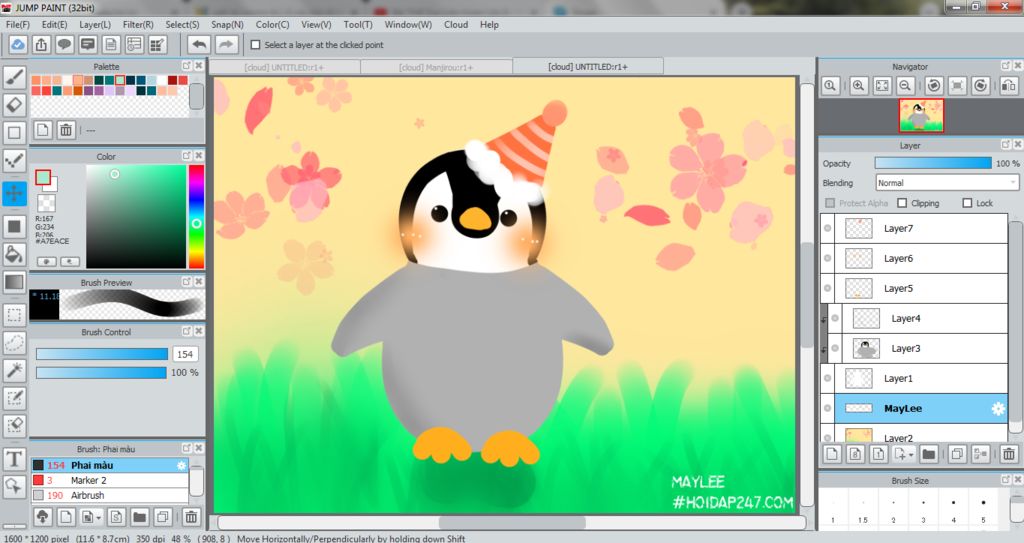This screenshot has height=543, width=1024.
Task: Switch to first UNTITLED:r1+ canvas tab
Action: click(x=284, y=67)
